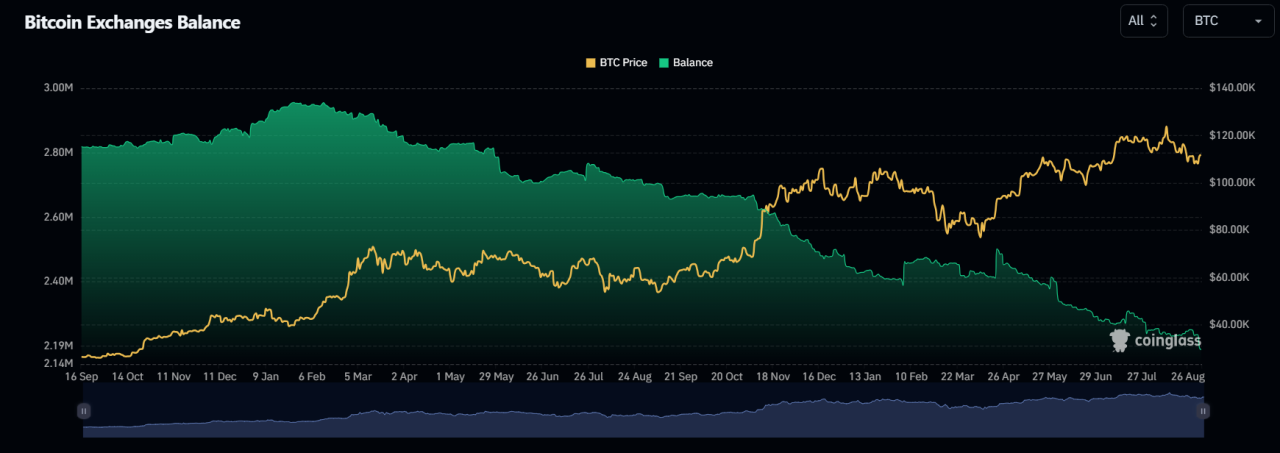The height and width of the screenshot is (453, 1280).
Task: Click the $140.00K price axis label
Action: [x=1232, y=88]
